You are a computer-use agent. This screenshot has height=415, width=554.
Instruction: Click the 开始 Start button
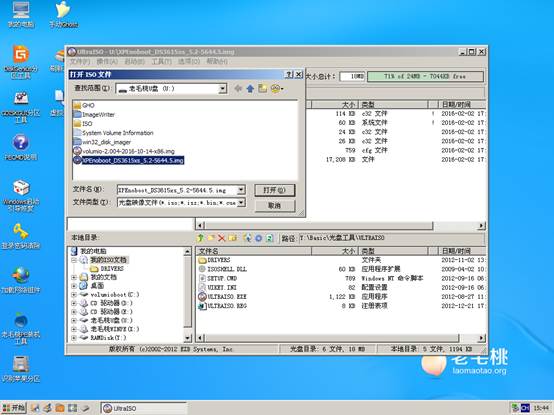tap(14, 408)
